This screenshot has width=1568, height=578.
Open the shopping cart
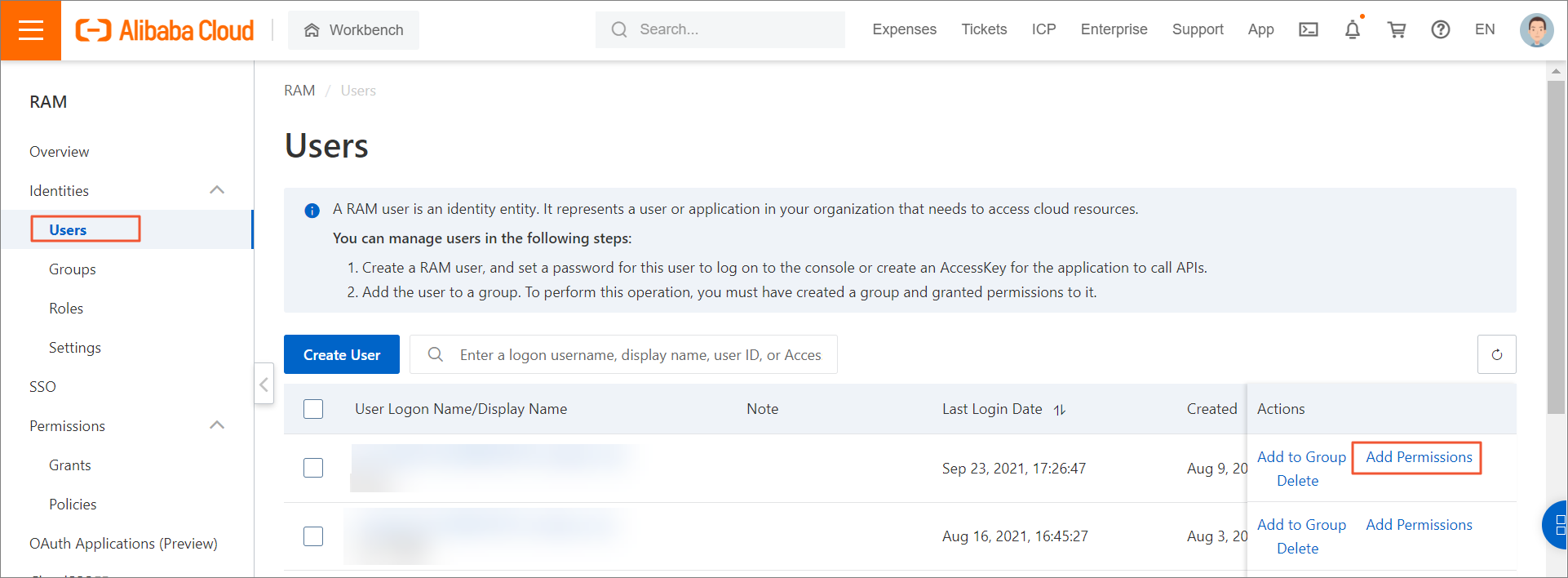pyautogui.click(x=1397, y=30)
